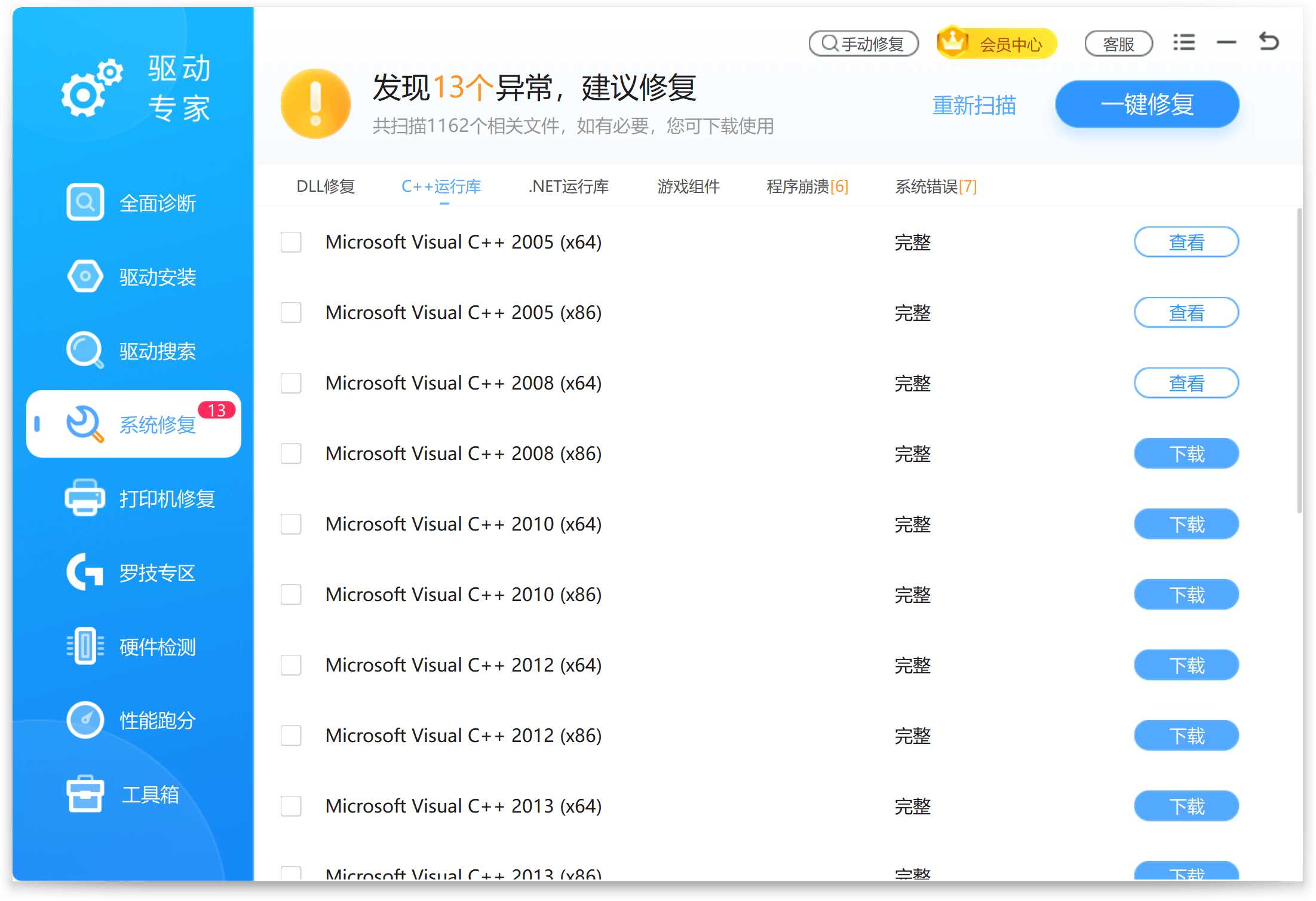Select the 工具箱 sidebar label
The image size is (1316, 901).
click(x=151, y=795)
